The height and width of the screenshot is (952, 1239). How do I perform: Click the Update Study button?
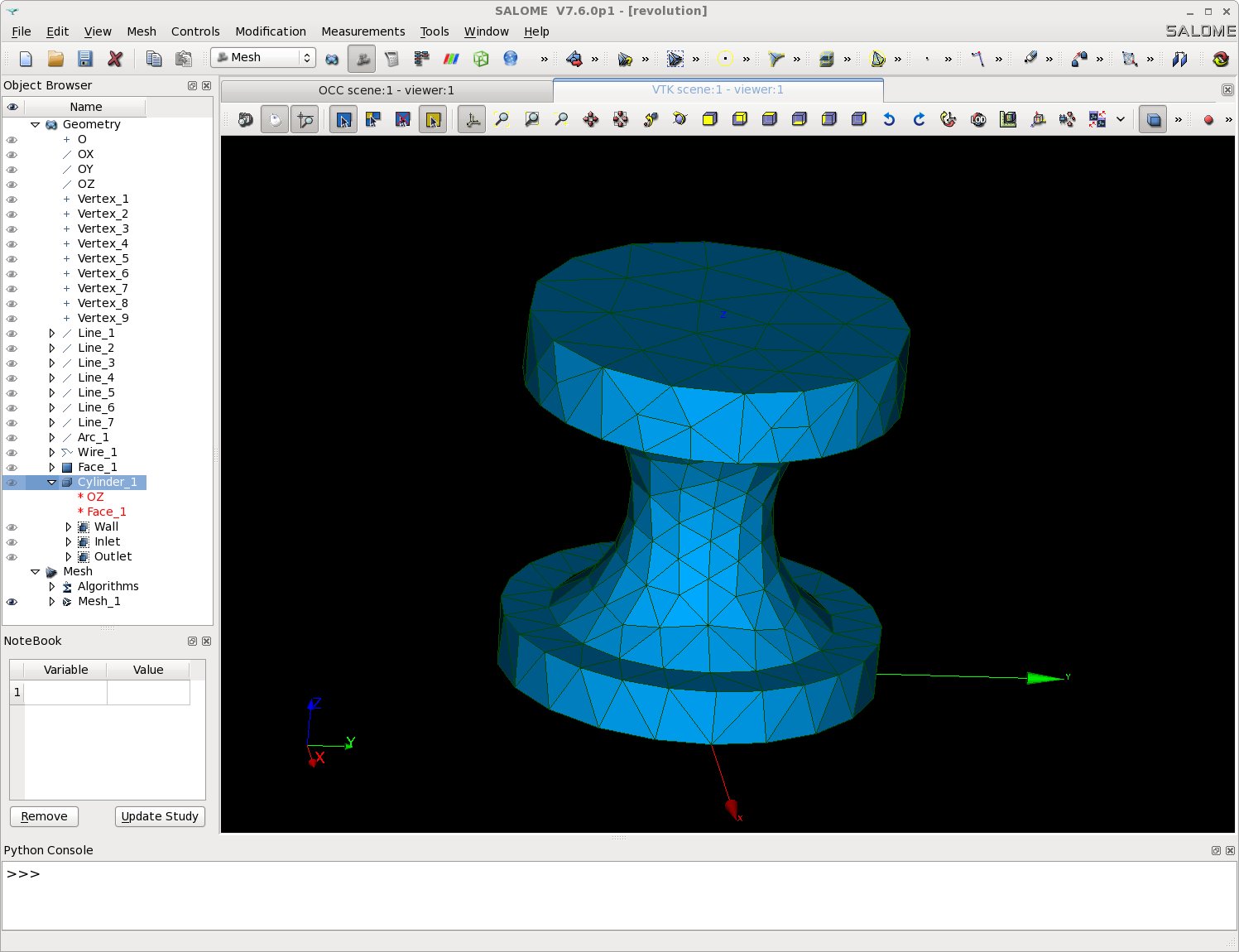(160, 816)
